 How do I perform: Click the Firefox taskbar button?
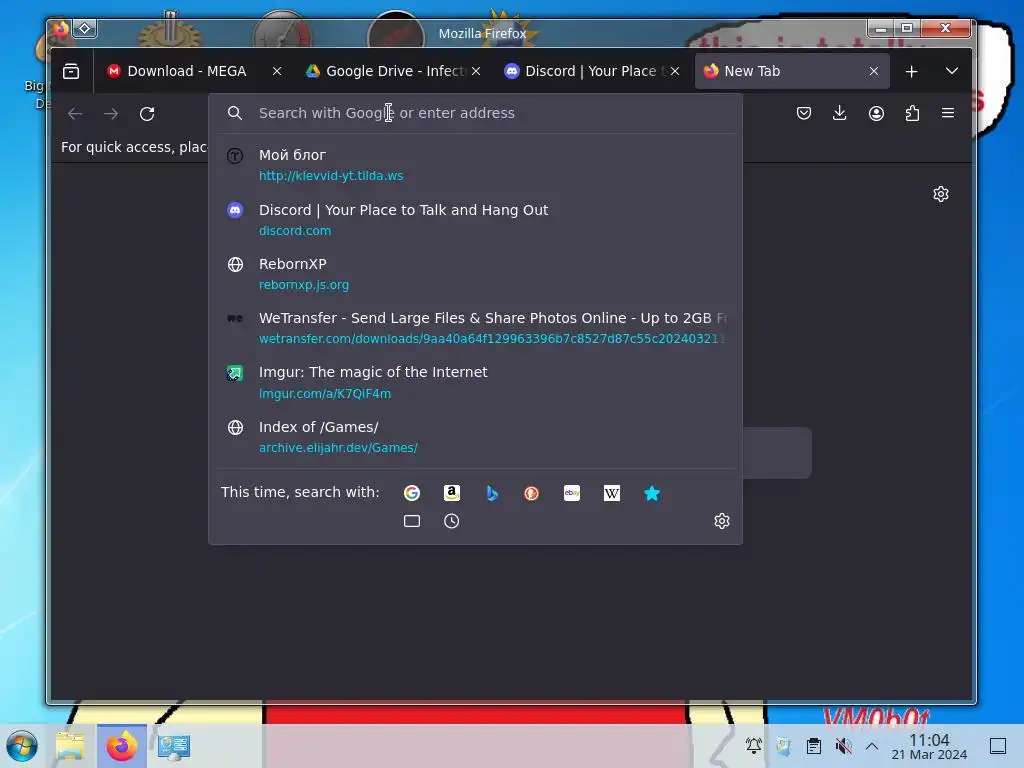pos(121,746)
